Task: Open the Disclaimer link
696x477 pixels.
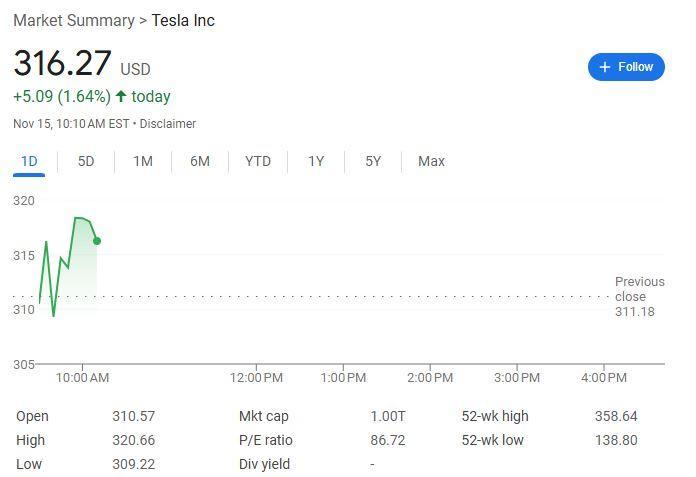Action: point(167,123)
